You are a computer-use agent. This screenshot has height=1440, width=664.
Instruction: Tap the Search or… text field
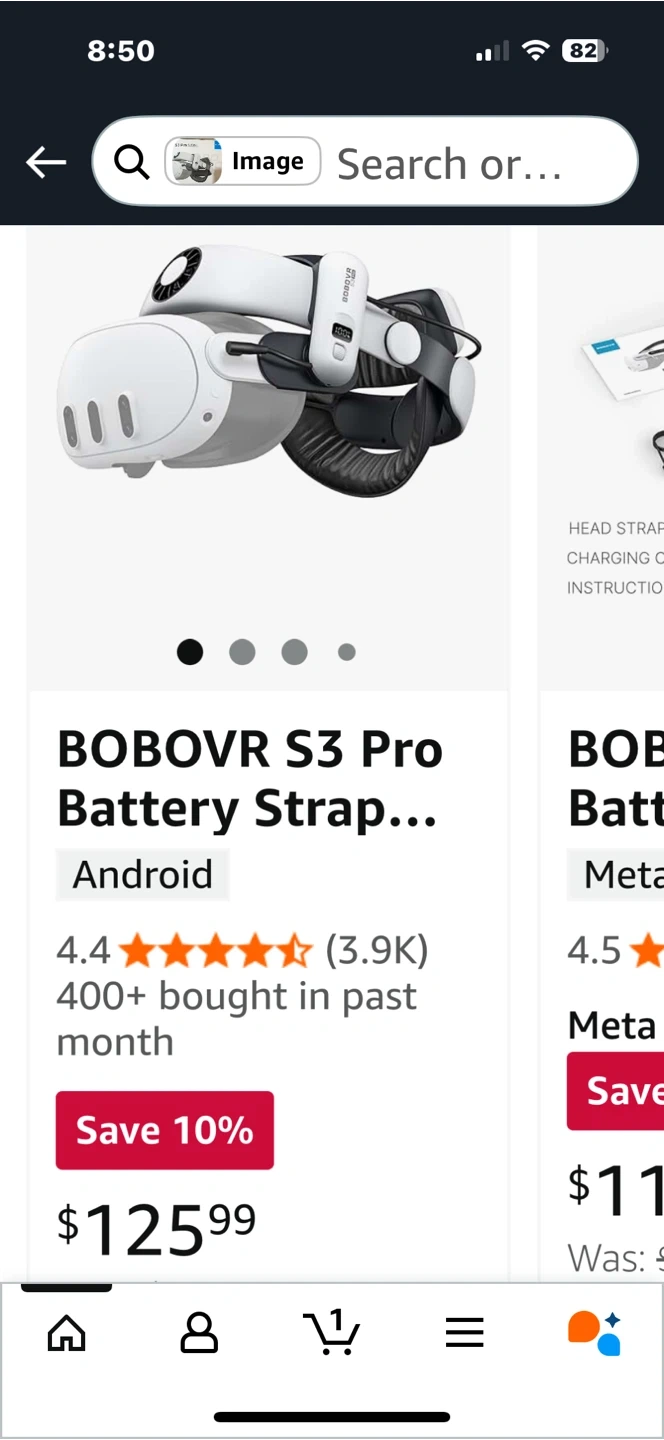click(450, 164)
